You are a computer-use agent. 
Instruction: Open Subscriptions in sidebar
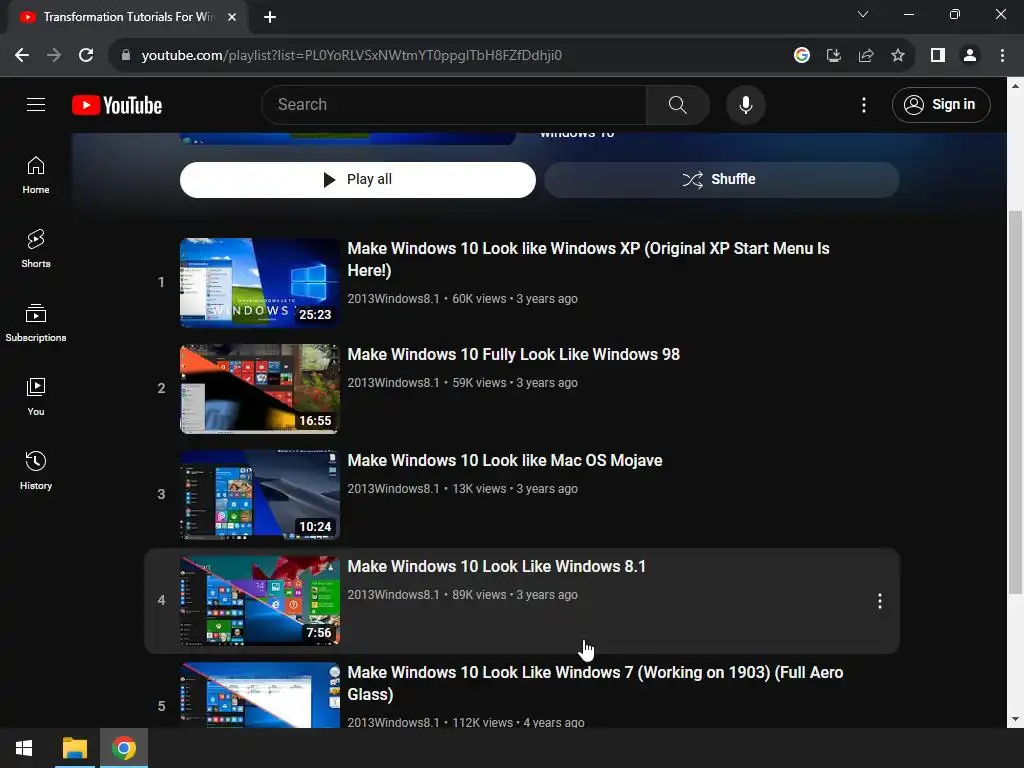click(36, 323)
